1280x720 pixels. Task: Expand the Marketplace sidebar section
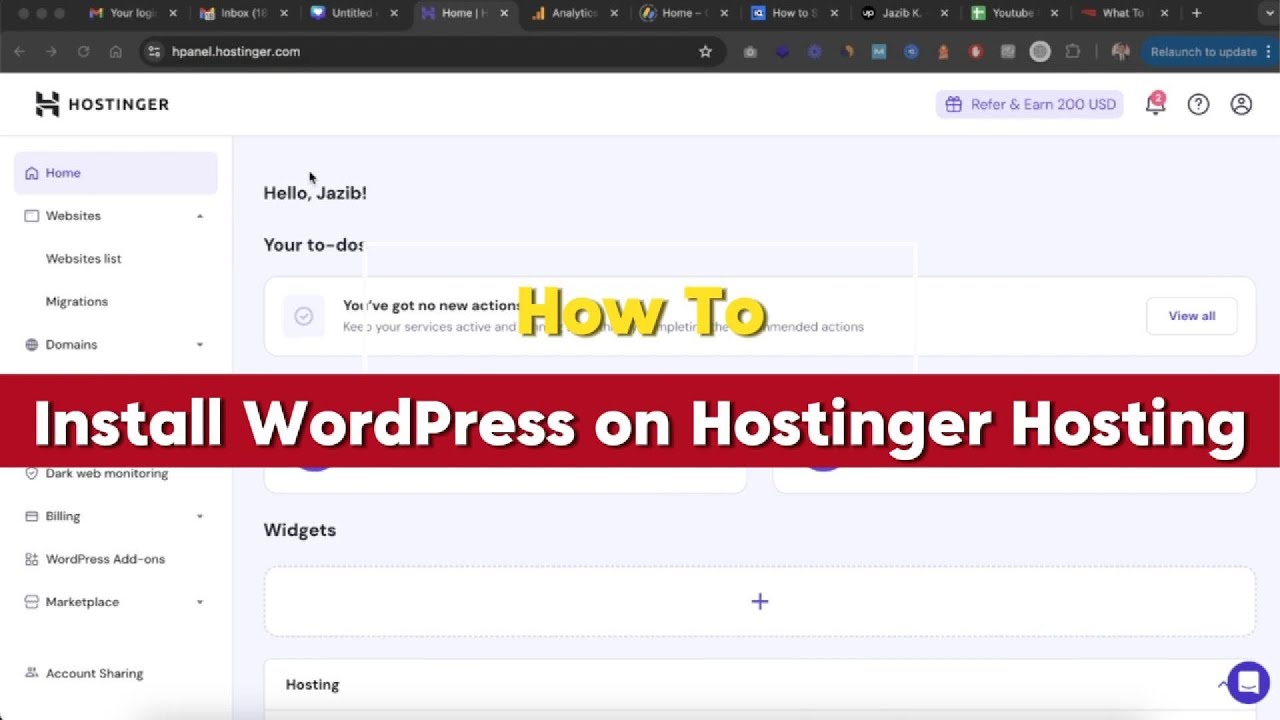200,602
